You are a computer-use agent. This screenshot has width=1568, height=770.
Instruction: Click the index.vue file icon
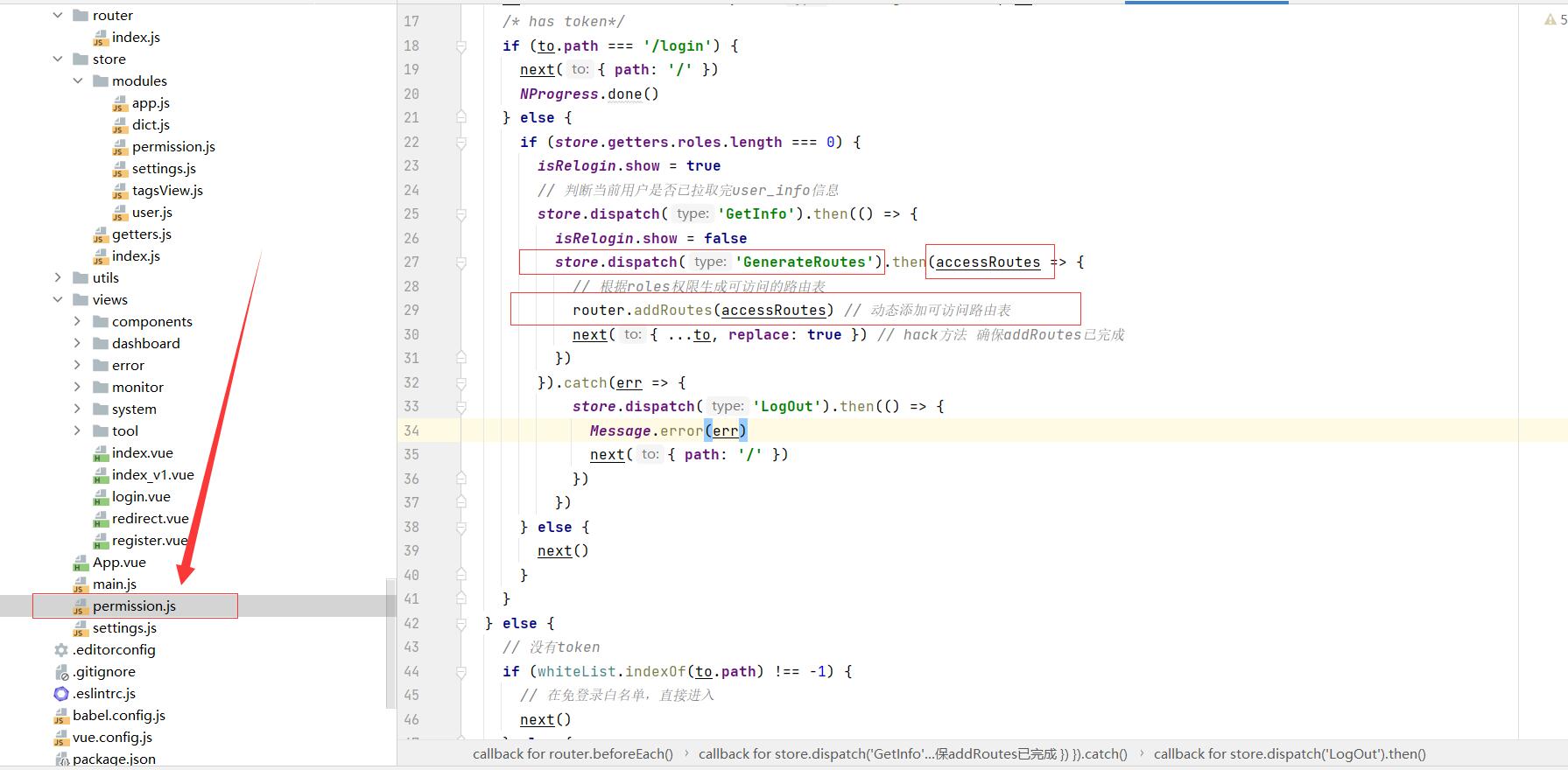(x=101, y=453)
